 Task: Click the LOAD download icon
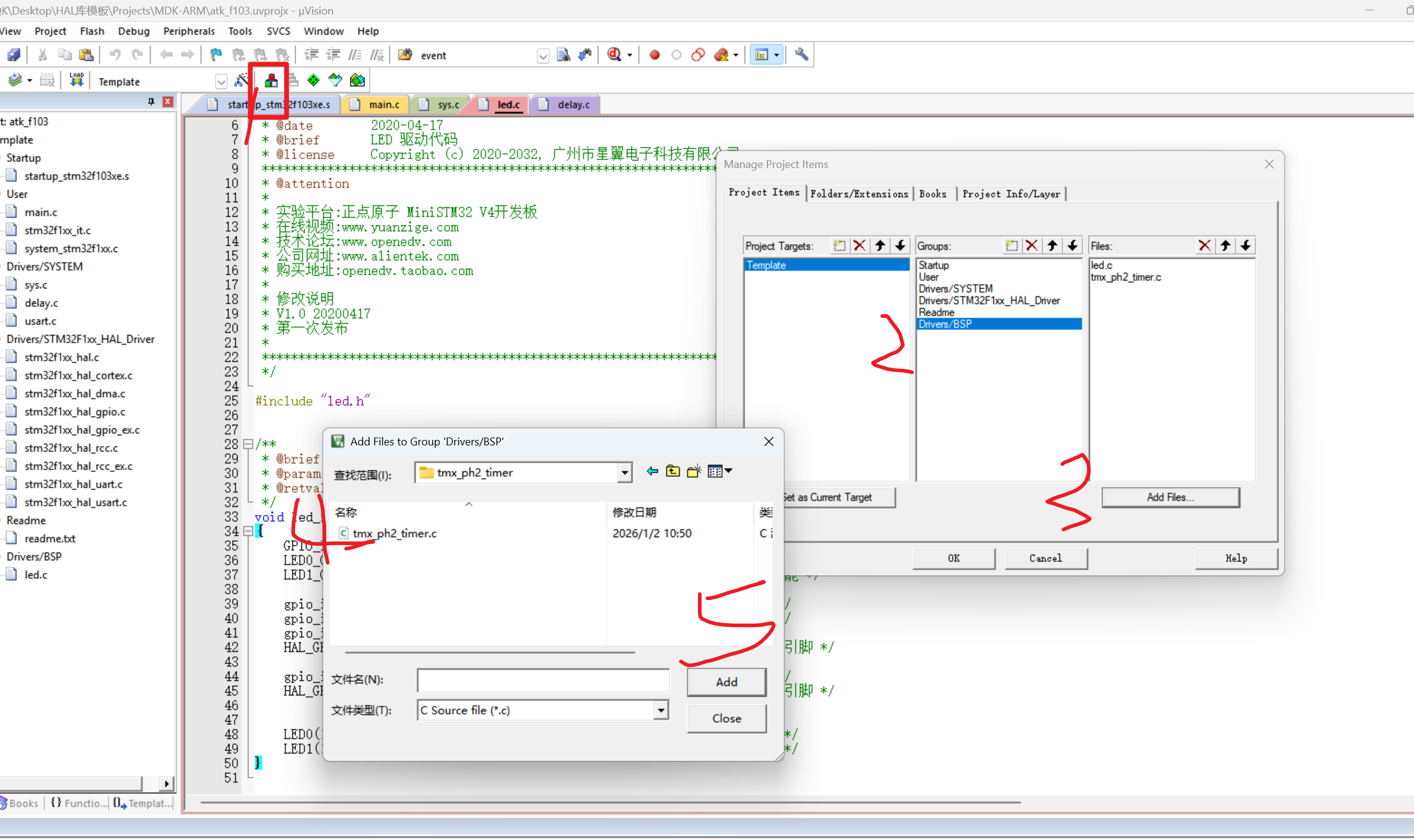click(76, 80)
